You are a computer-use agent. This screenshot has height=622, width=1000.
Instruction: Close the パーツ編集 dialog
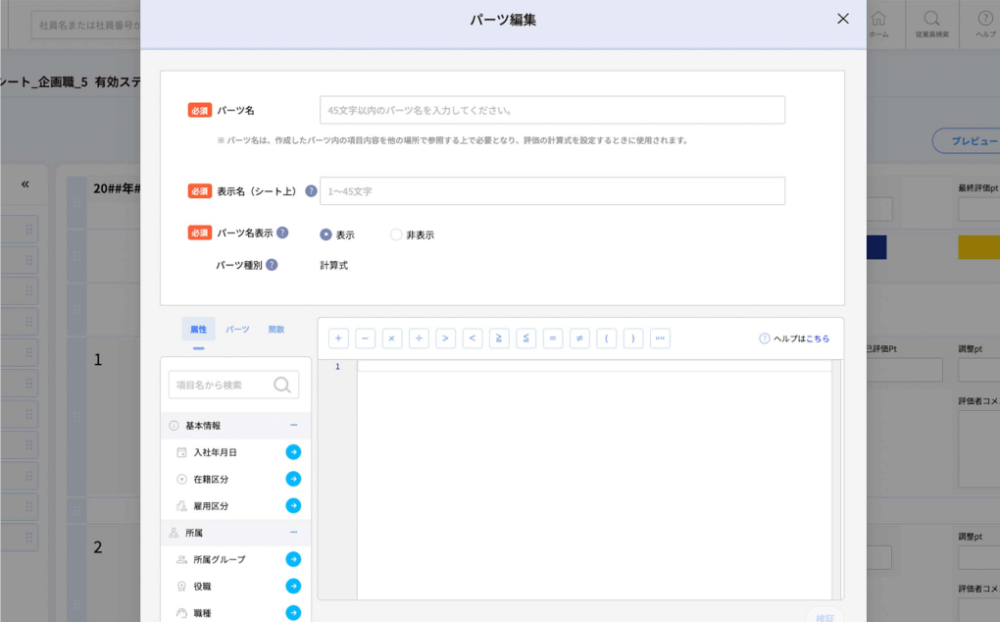(x=843, y=19)
